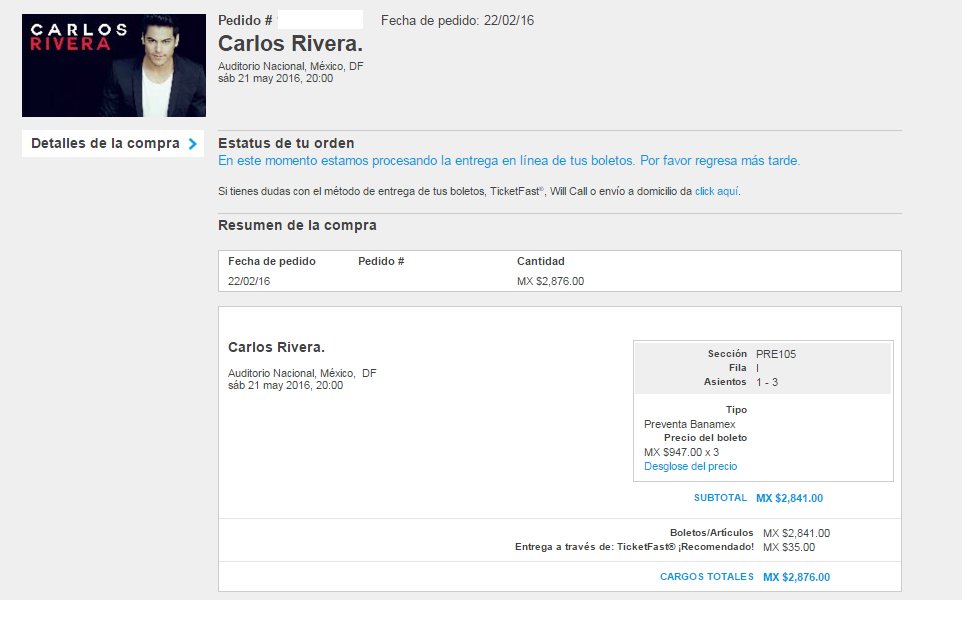
Task: Click the 'Pedido #' label in header
Action: (245, 20)
